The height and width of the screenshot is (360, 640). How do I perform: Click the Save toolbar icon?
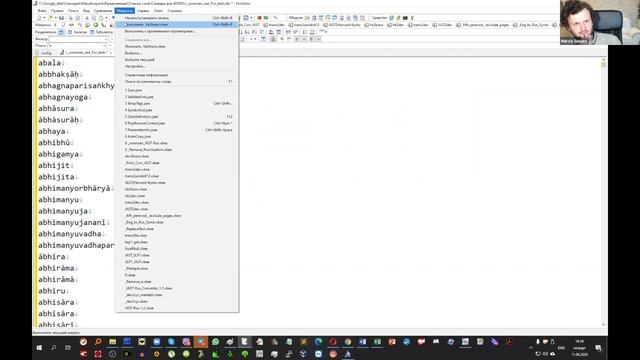point(62,18)
